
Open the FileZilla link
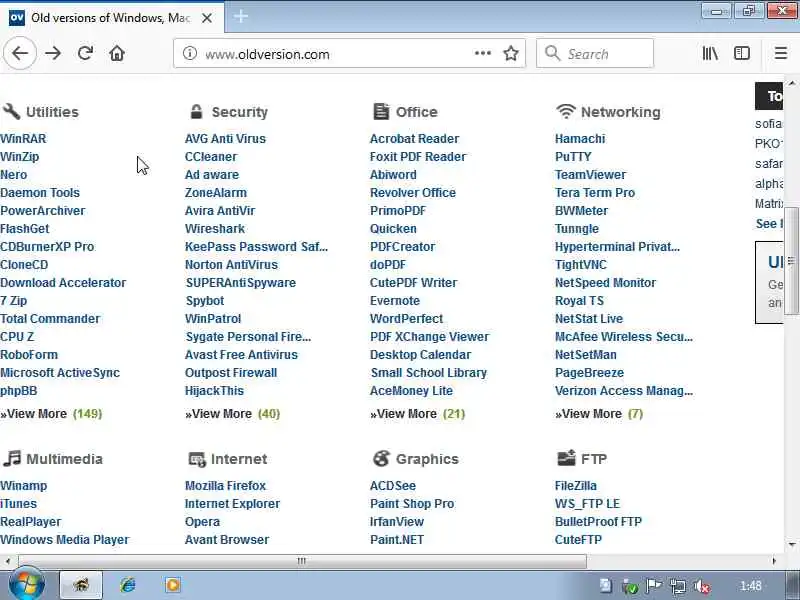coord(576,486)
